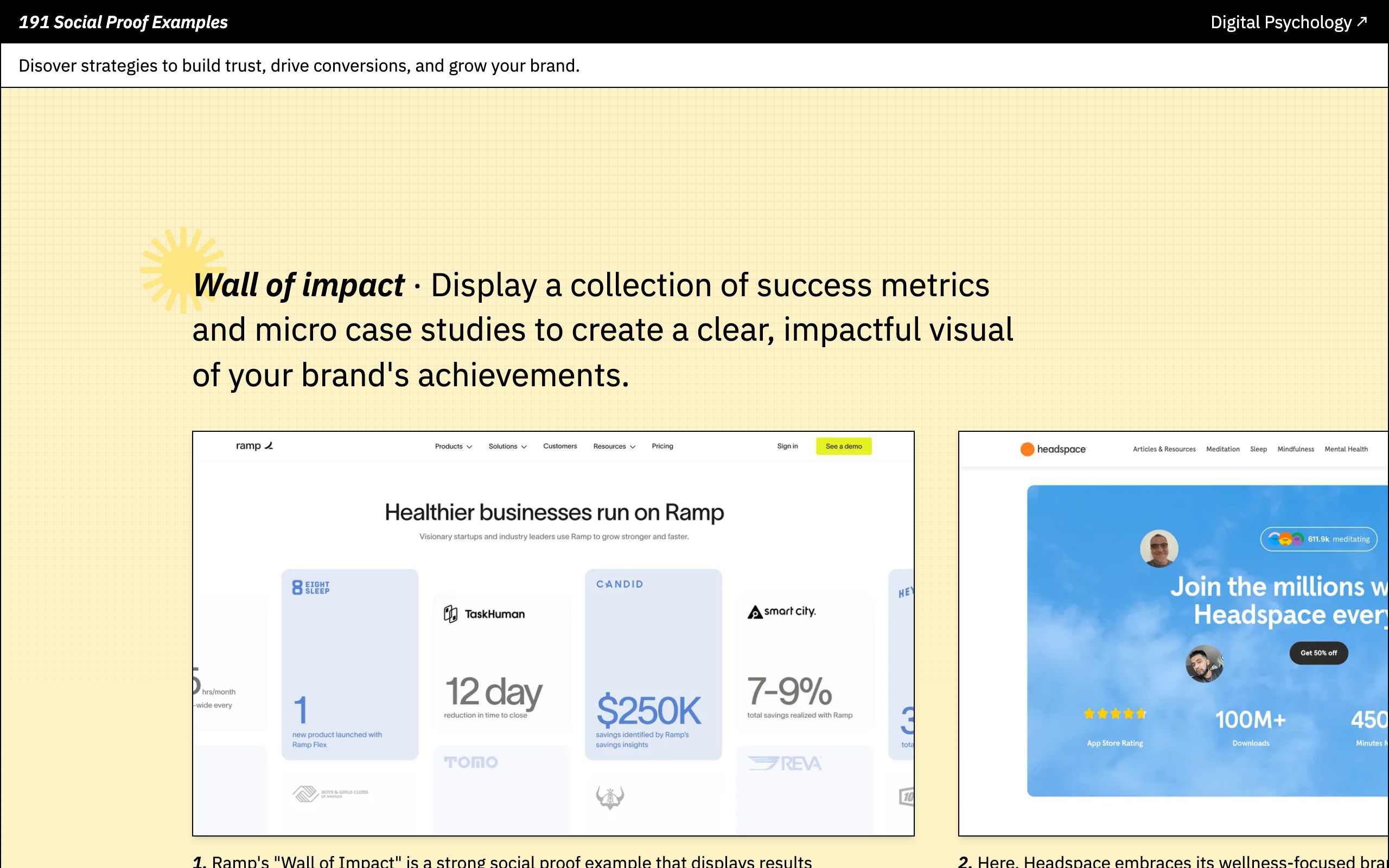Click the See a demo button
Screen dimensions: 1389x868
click(x=844, y=446)
